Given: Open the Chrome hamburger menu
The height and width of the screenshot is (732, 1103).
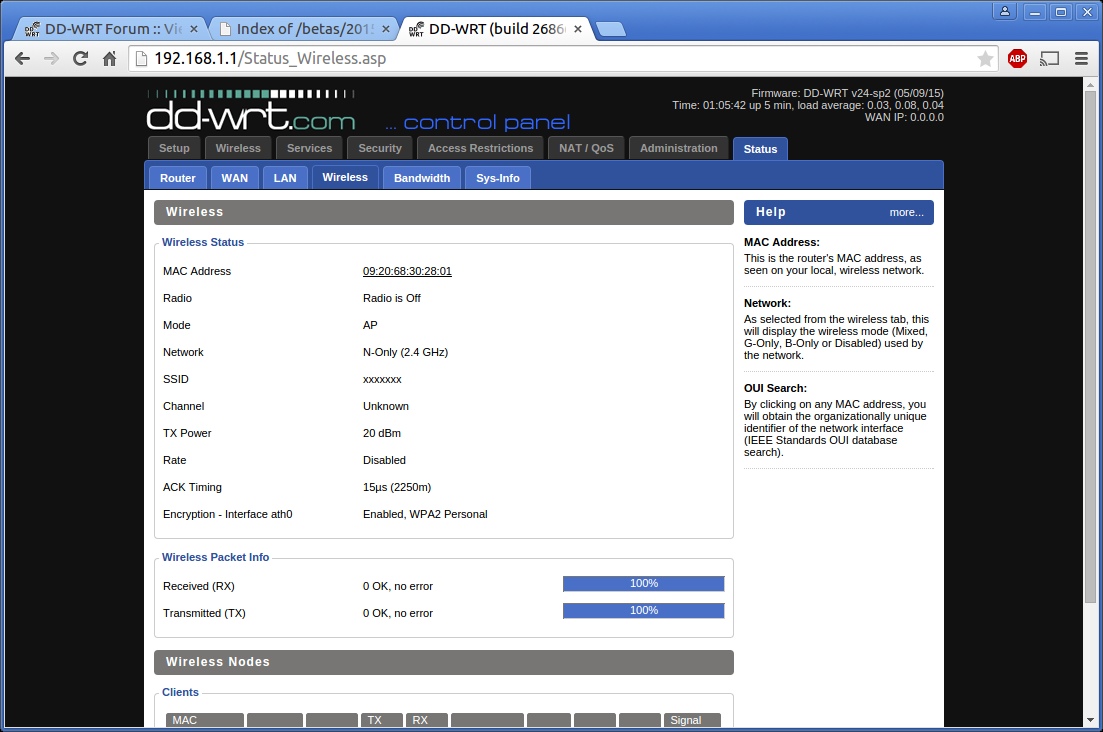Looking at the screenshot, I should click(x=1082, y=58).
